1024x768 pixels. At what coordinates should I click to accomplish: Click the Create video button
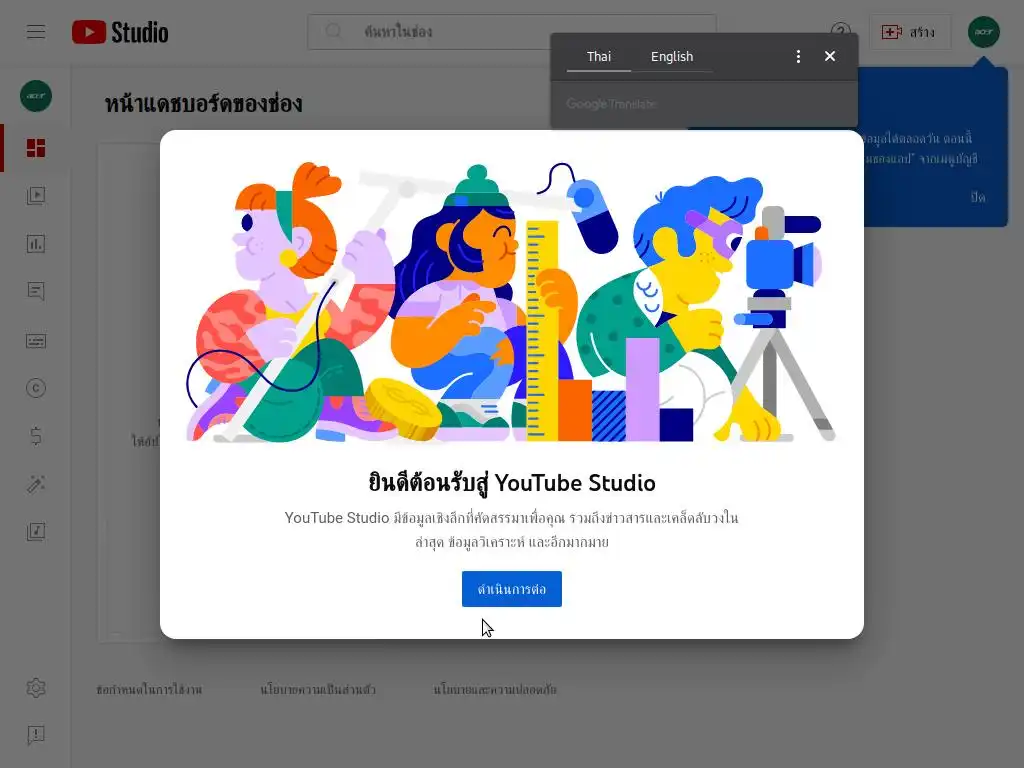[910, 32]
